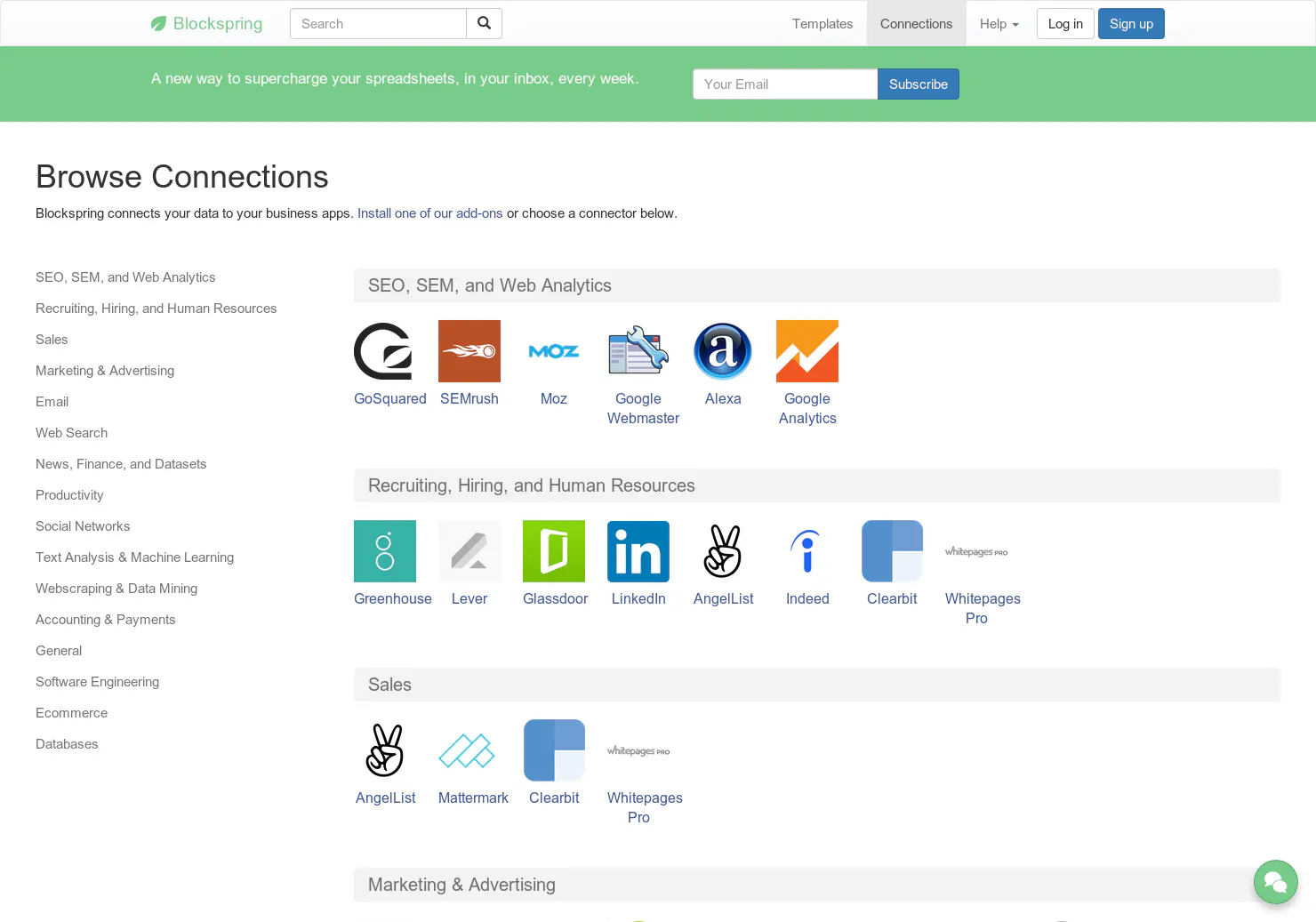Click the Sign up button
Viewport: 1316px width, 922px height.
click(x=1131, y=24)
